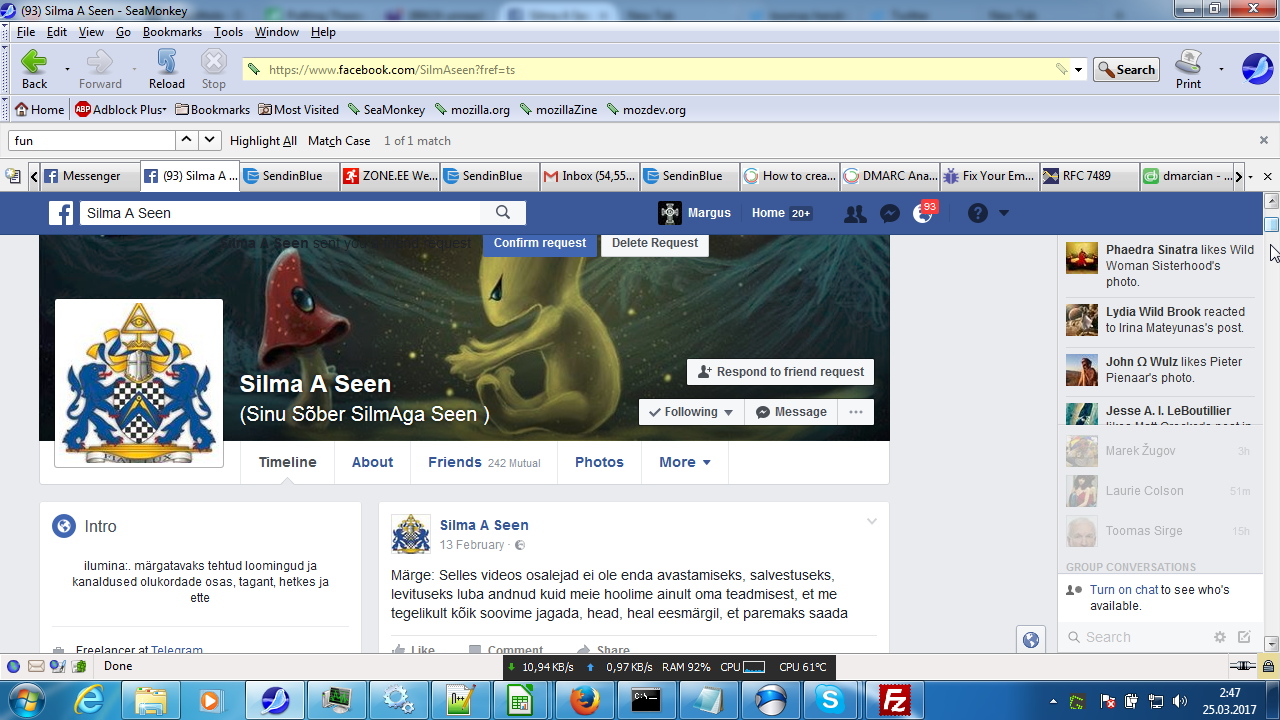Screen dimensions: 1280x720
Task: Go to Home from the bookmarks toolbar
Action: (39, 110)
